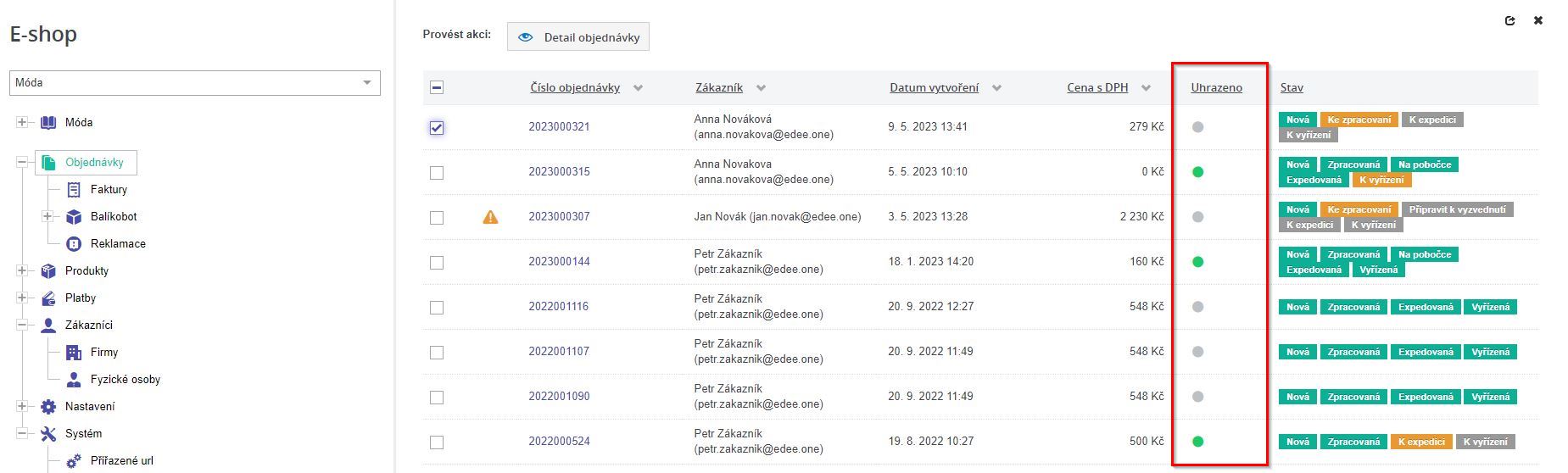Click the Detail objednávky button
The image size is (1568, 473).
[x=578, y=37]
